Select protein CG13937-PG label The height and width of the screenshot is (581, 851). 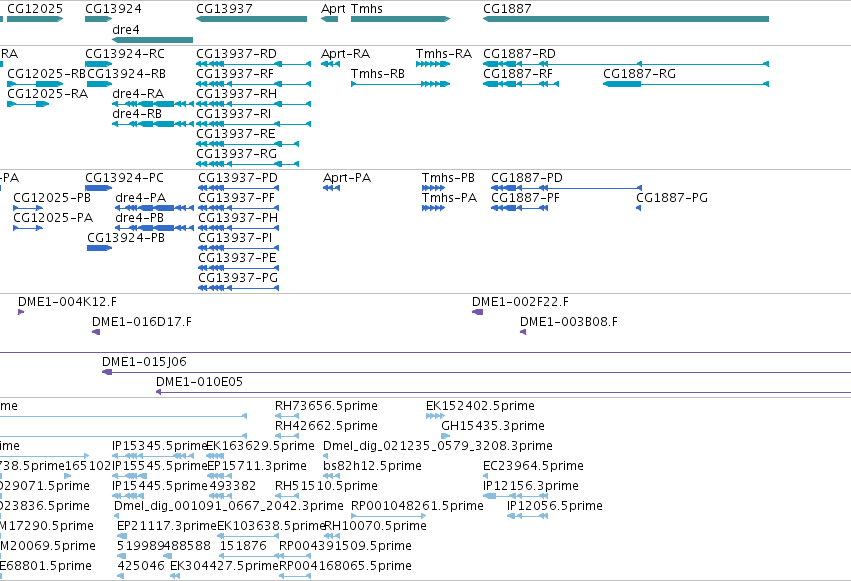point(238,278)
